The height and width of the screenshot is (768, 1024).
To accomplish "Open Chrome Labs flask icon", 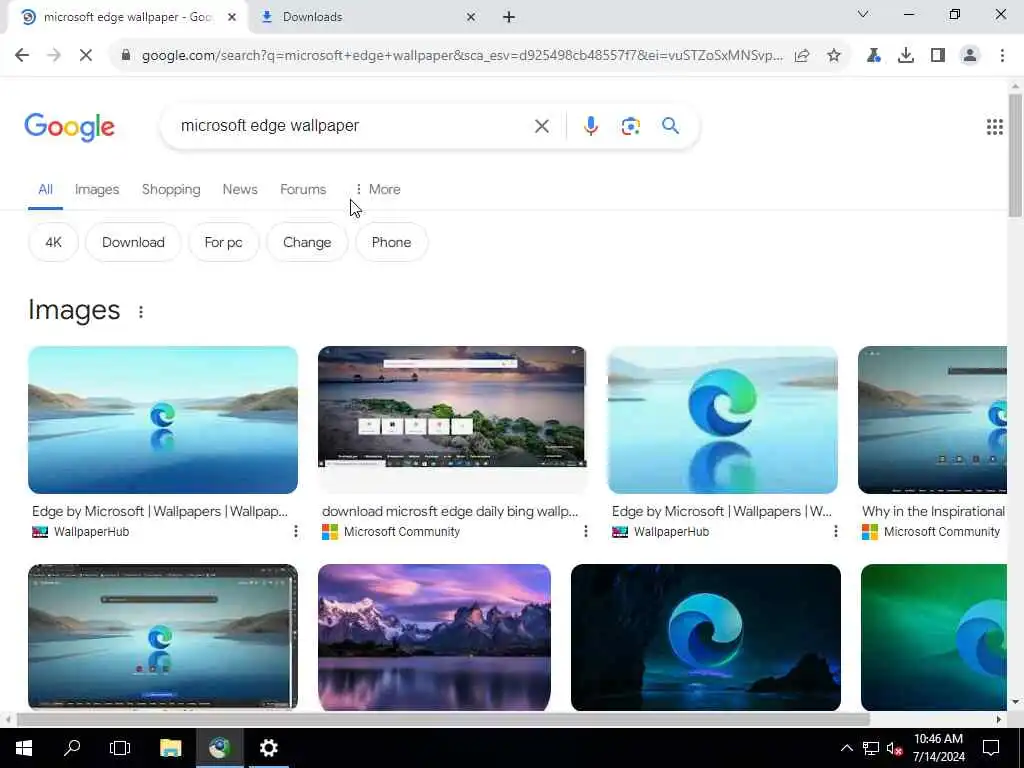I will click(873, 56).
